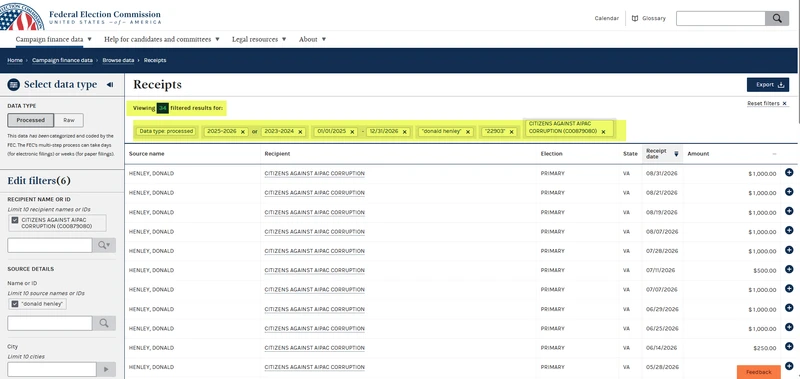Go to the Browse data breadcrumb
Screen dimensions: 800x379
click(x=118, y=60)
